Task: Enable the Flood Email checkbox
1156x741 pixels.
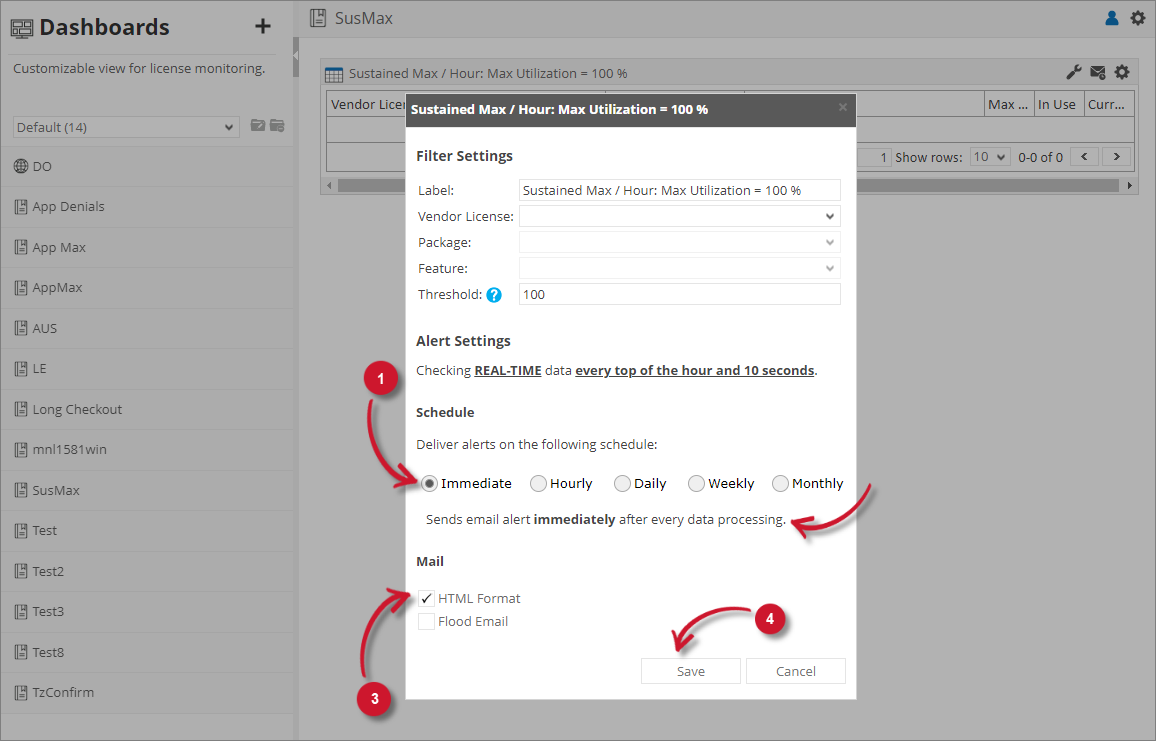Action: coord(426,622)
